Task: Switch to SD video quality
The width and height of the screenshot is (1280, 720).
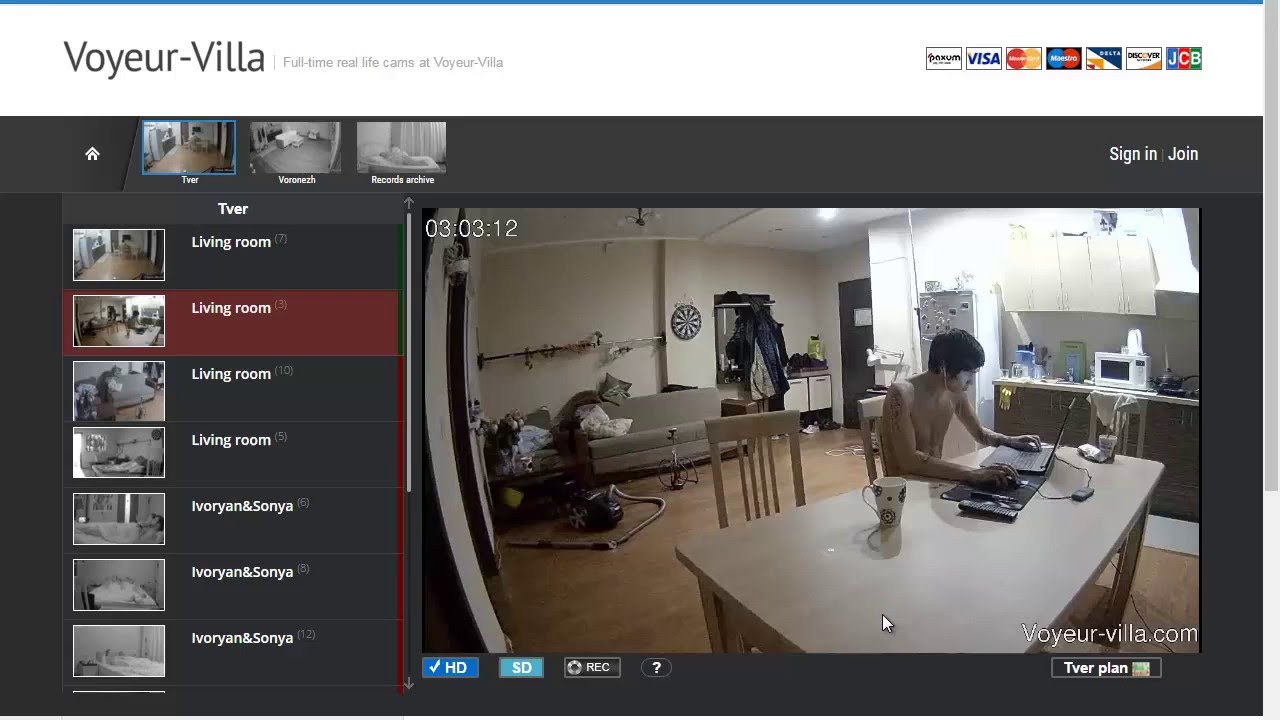Action: tap(522, 668)
